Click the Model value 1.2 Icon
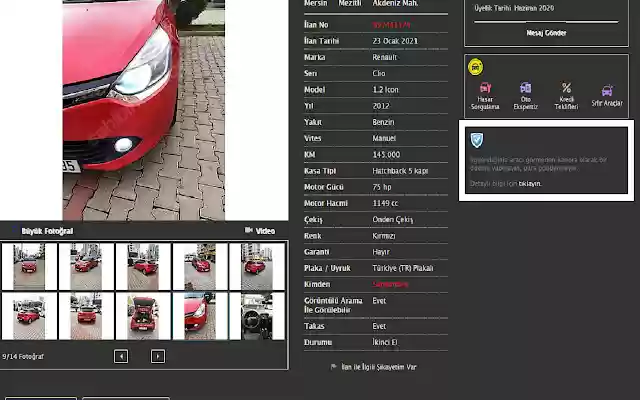Screen dimensions: 640x400 click(385, 90)
